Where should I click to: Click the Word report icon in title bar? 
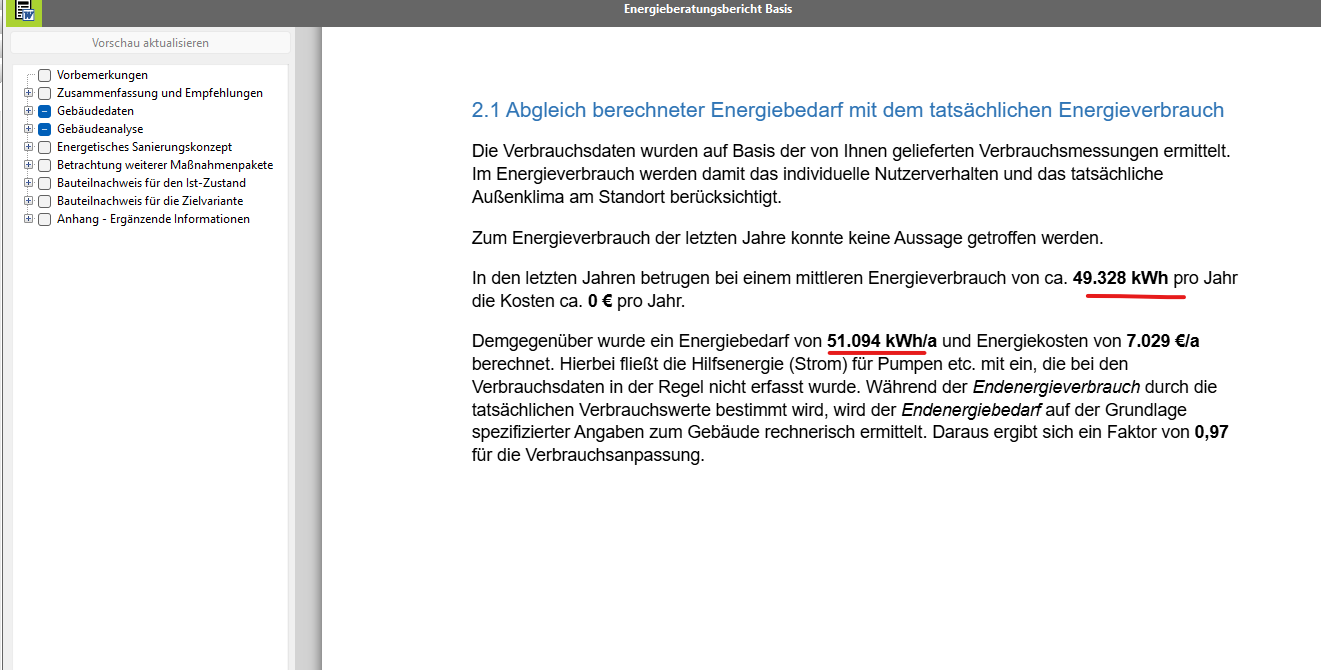[24, 11]
